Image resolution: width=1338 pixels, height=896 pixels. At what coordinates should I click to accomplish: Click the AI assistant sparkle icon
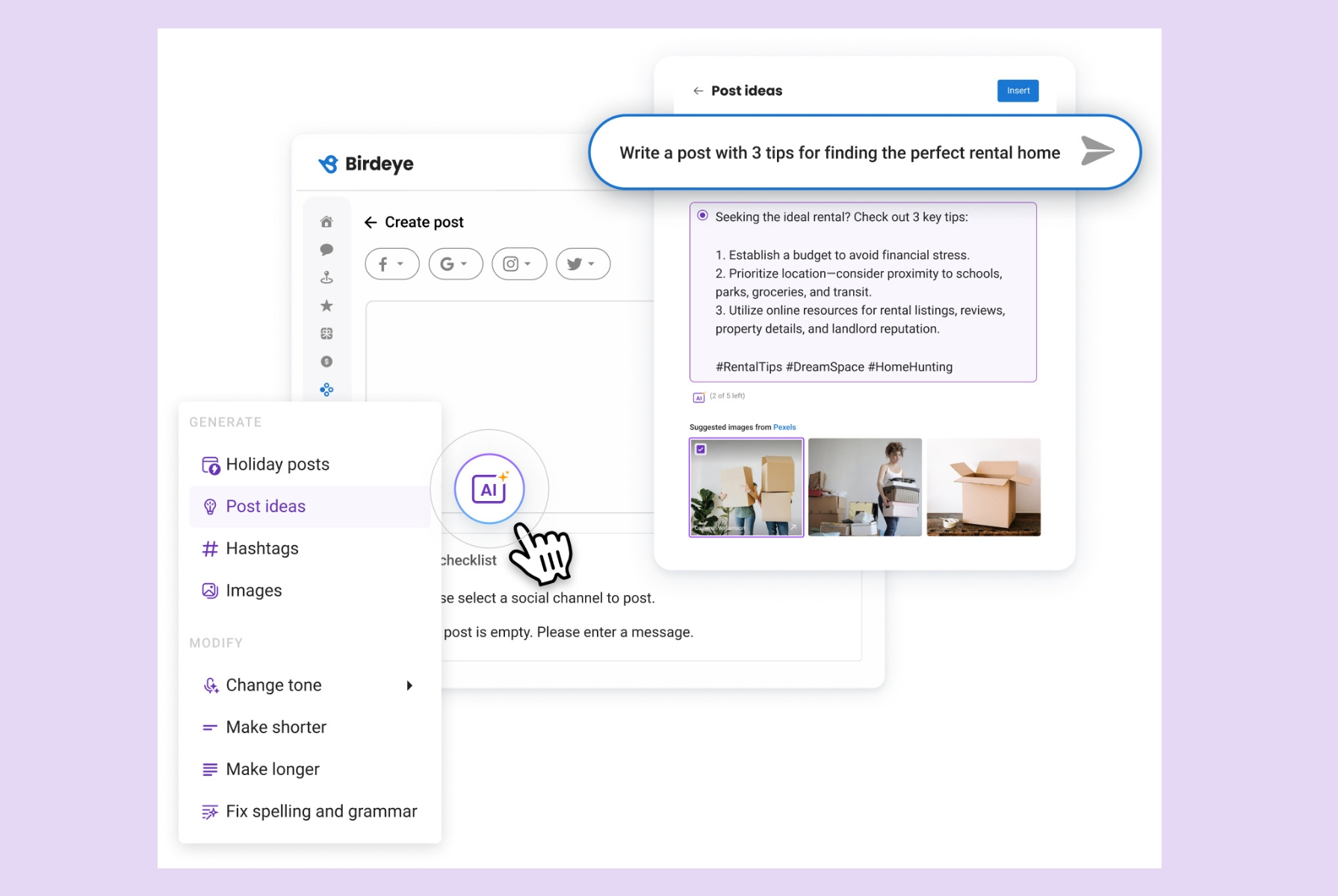[489, 489]
